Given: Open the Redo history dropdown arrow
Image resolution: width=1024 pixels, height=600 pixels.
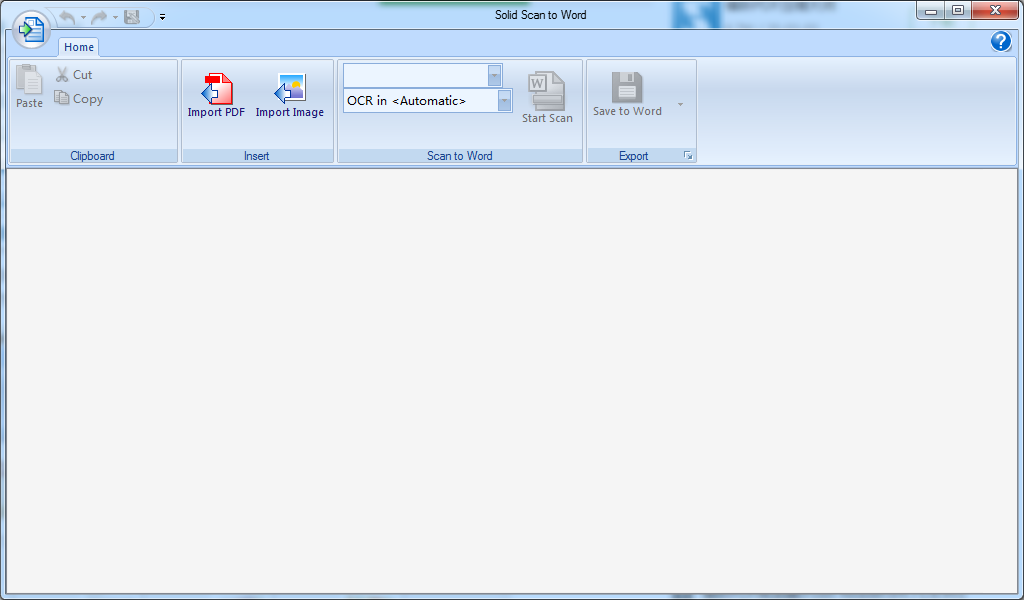Looking at the screenshot, I should (x=115, y=17).
